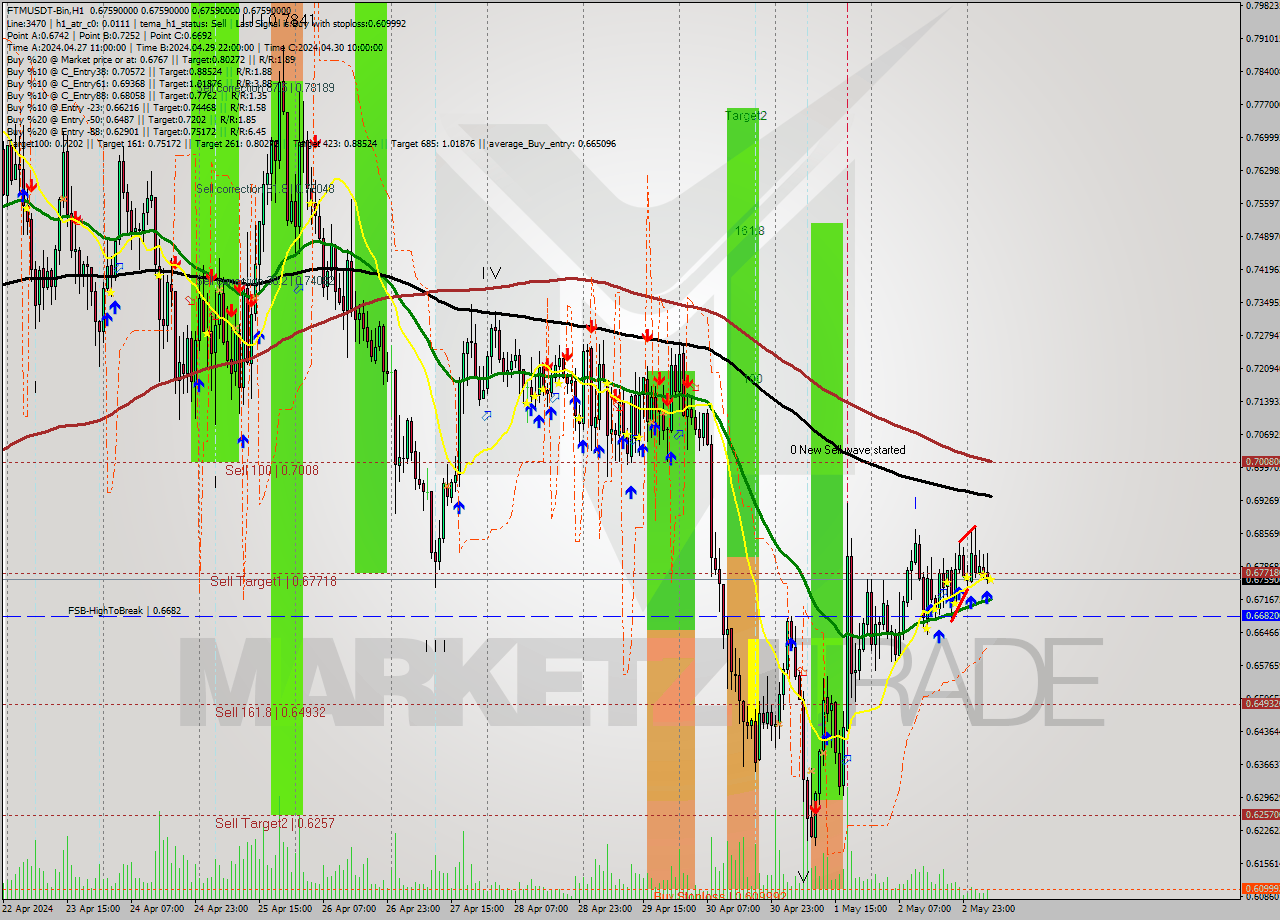Click the '2 May 07:00' time axis label
1280x920 pixels.
pyautogui.click(x=924, y=909)
